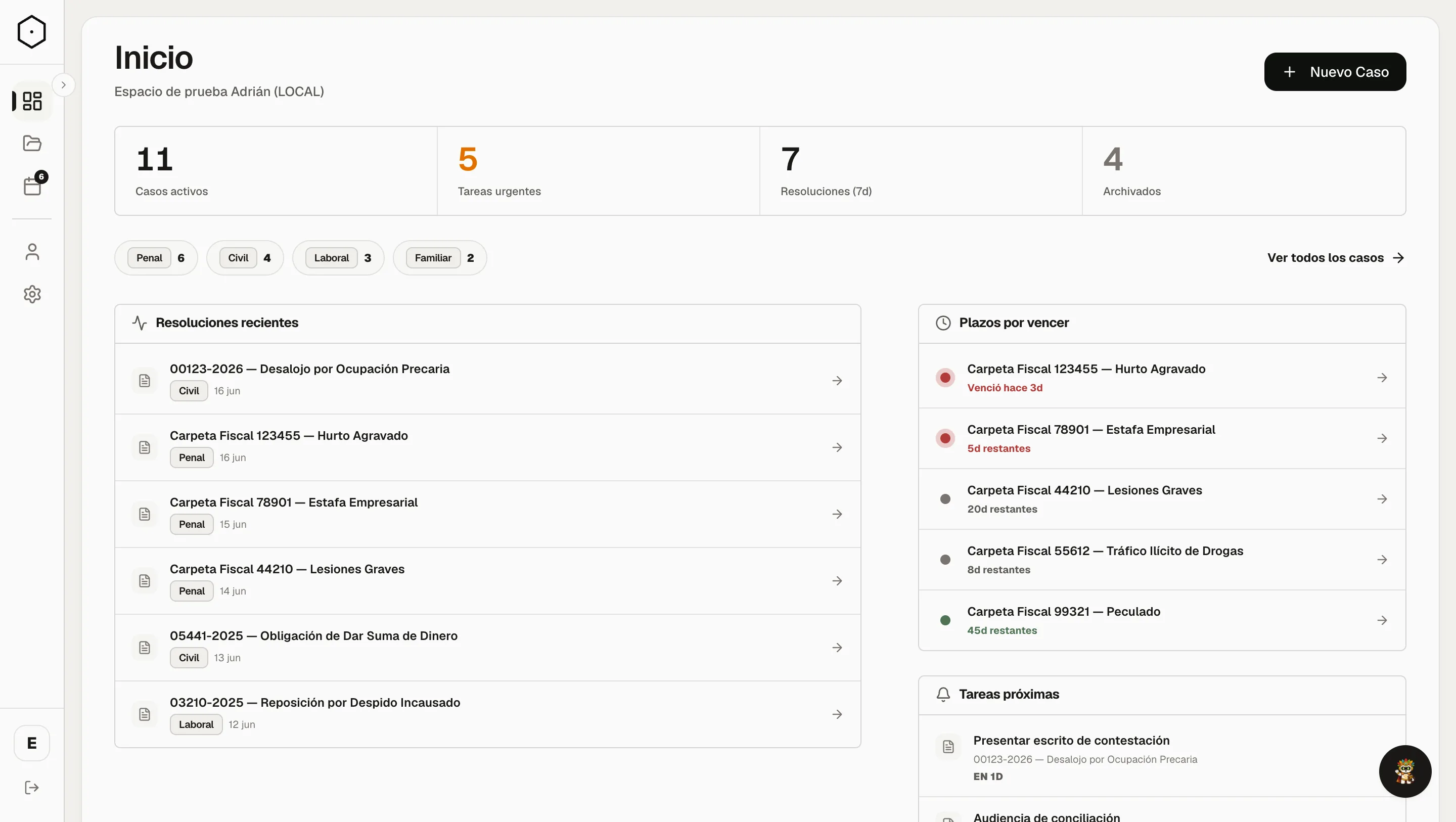The width and height of the screenshot is (1456, 822).
Task: Click document icon of Presentar escrito task
Action: pos(948,746)
